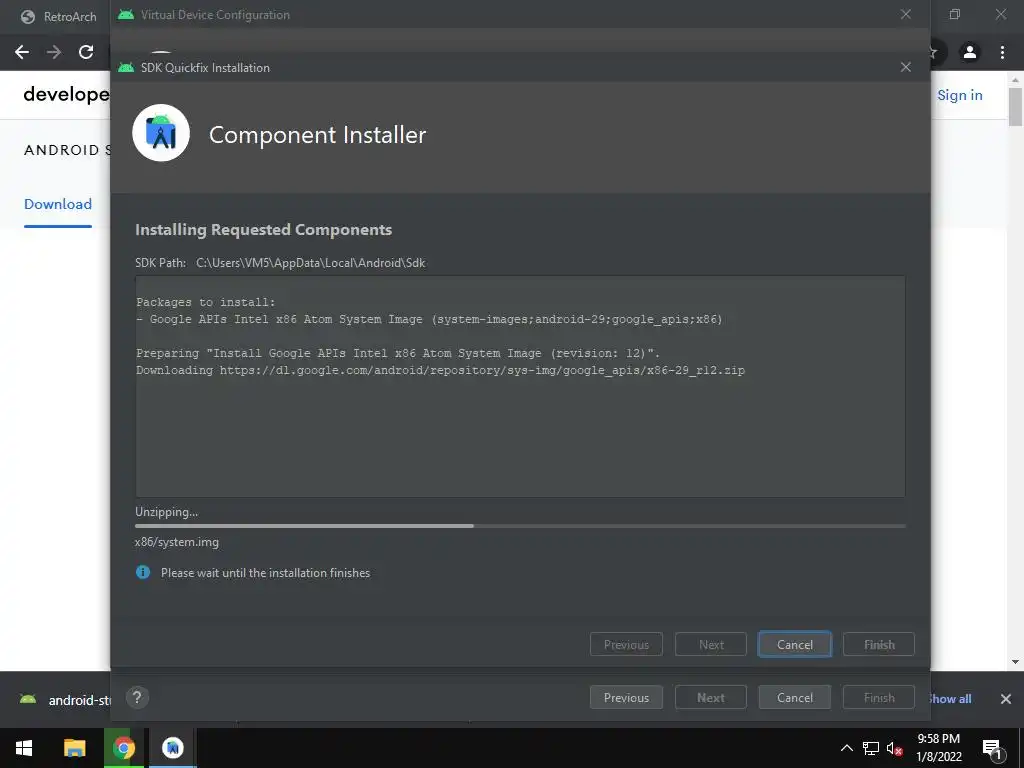This screenshot has height=768, width=1024.
Task: Reload the Chrome page
Action: (x=86, y=52)
